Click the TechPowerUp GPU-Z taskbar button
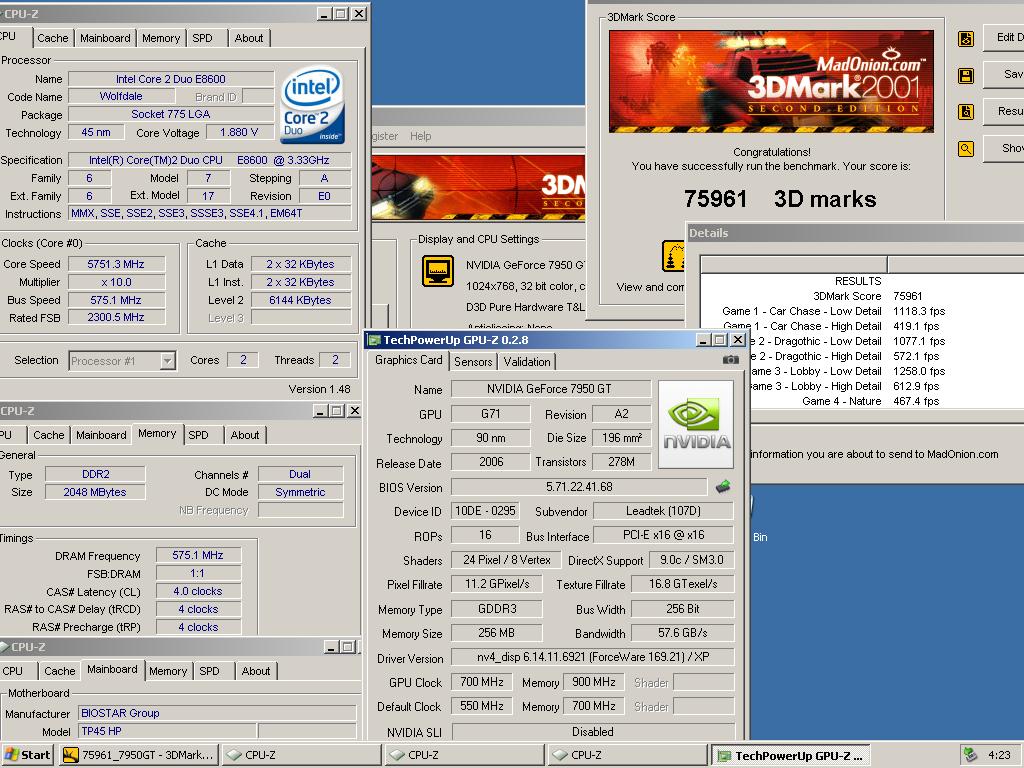The image size is (1024, 768). [790, 755]
